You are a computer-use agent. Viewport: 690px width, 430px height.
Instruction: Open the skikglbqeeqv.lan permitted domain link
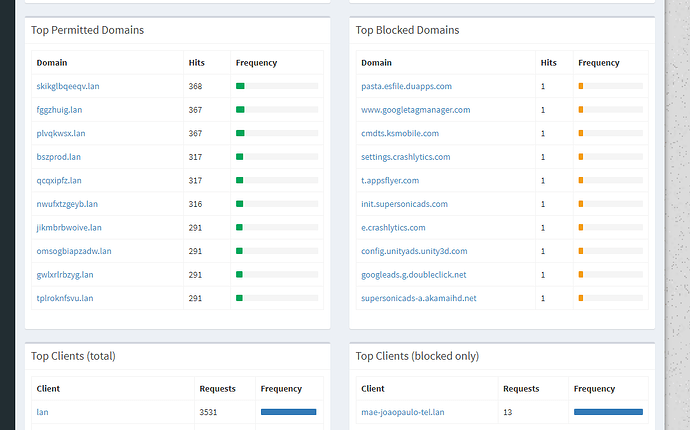[x=68, y=87]
